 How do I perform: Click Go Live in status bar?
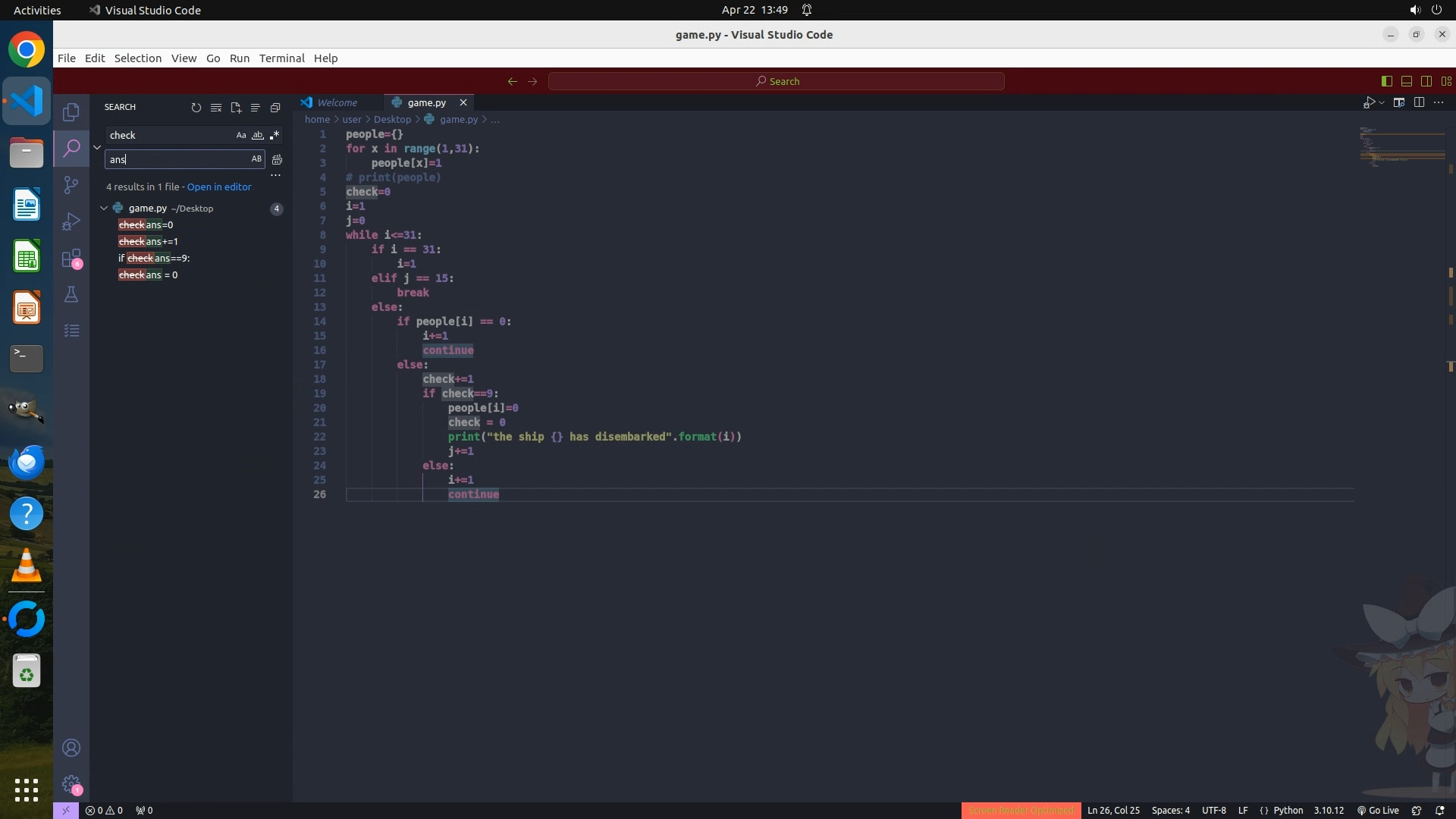coord(1378,810)
